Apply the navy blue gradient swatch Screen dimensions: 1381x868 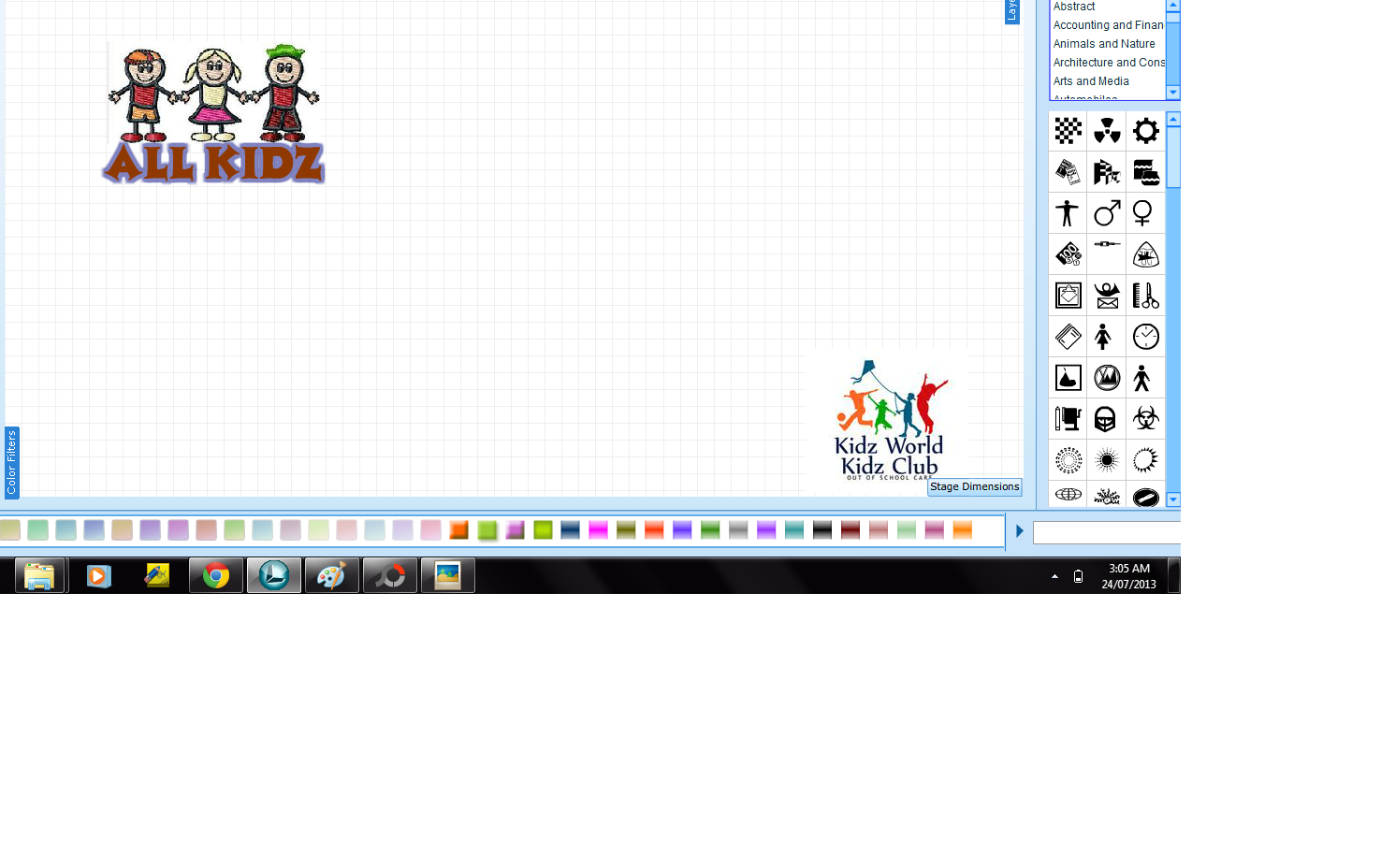click(x=571, y=530)
